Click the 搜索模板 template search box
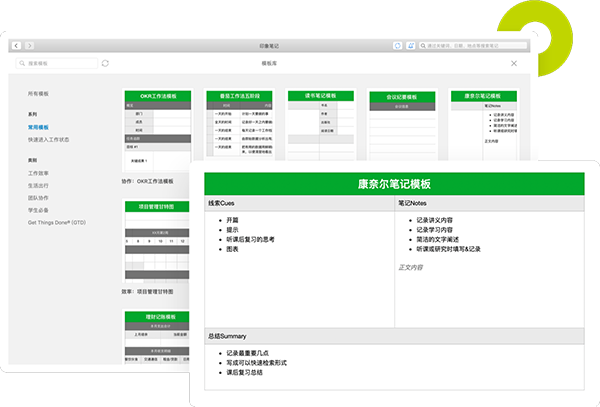The height and width of the screenshot is (407, 600). (57, 63)
